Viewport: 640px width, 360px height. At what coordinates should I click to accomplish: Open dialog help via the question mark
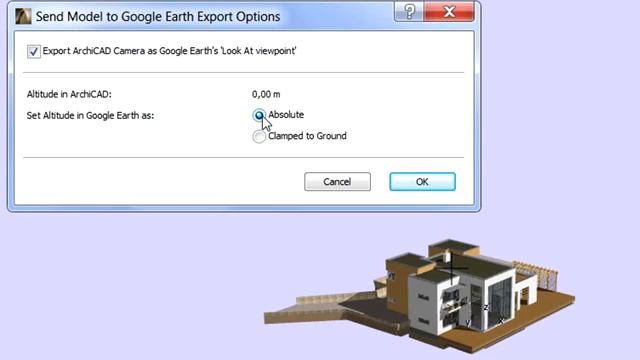click(409, 11)
